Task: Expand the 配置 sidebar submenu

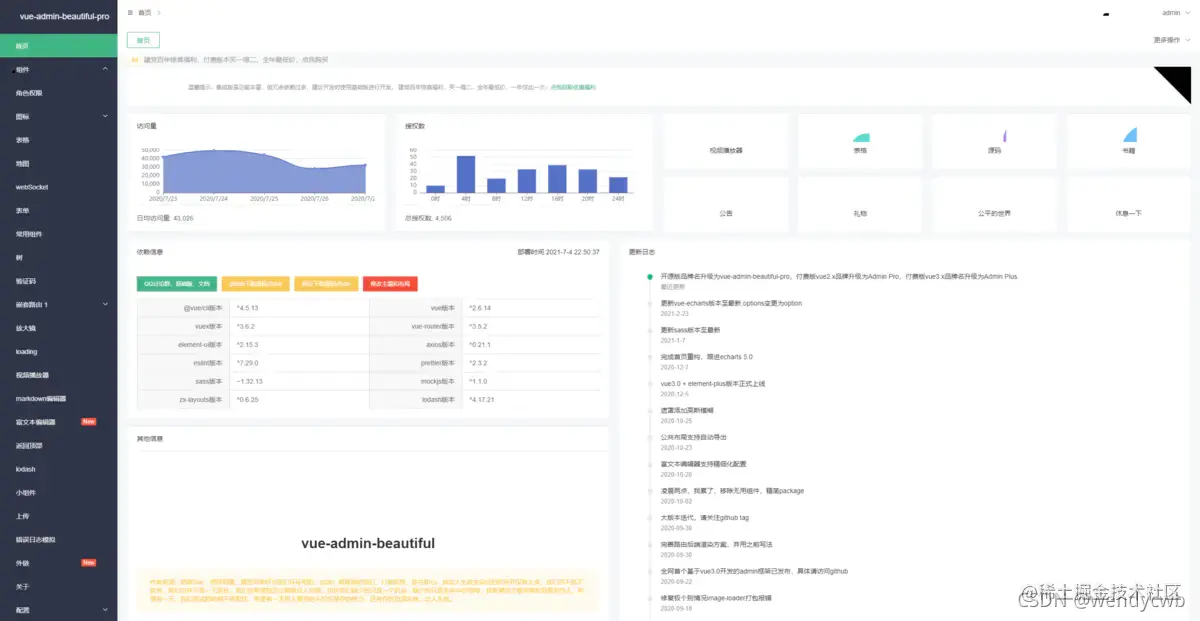Action: [58, 609]
